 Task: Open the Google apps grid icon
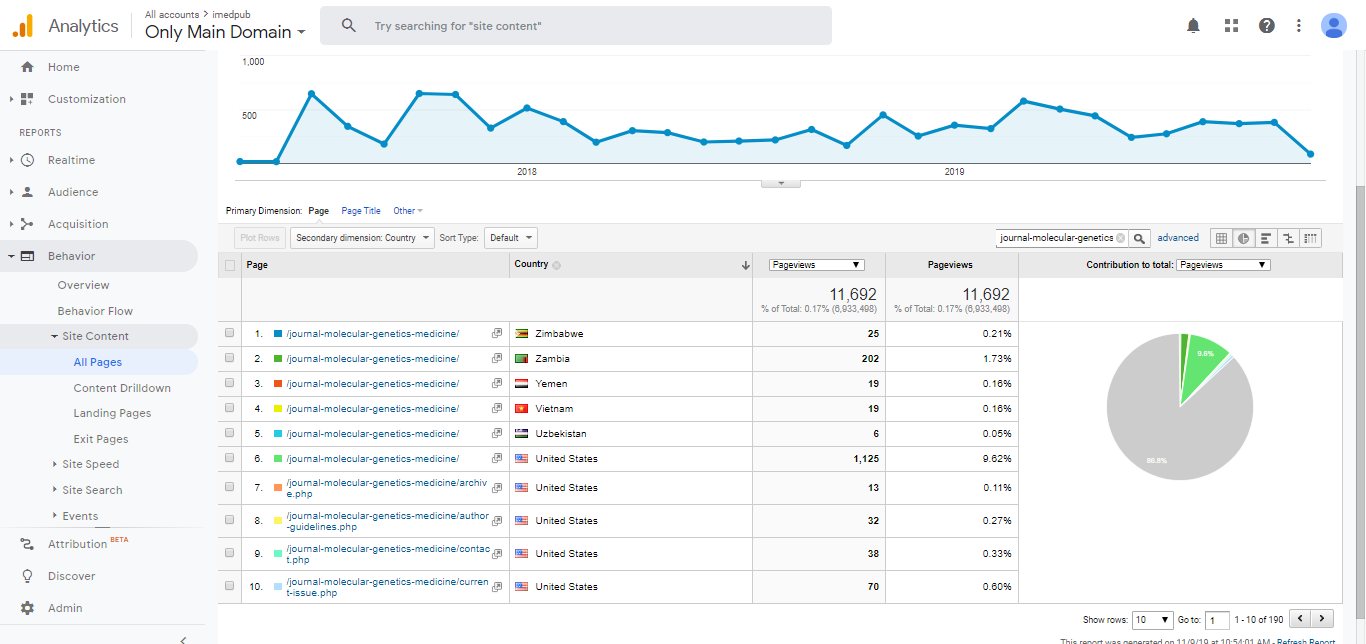[x=1231, y=26]
